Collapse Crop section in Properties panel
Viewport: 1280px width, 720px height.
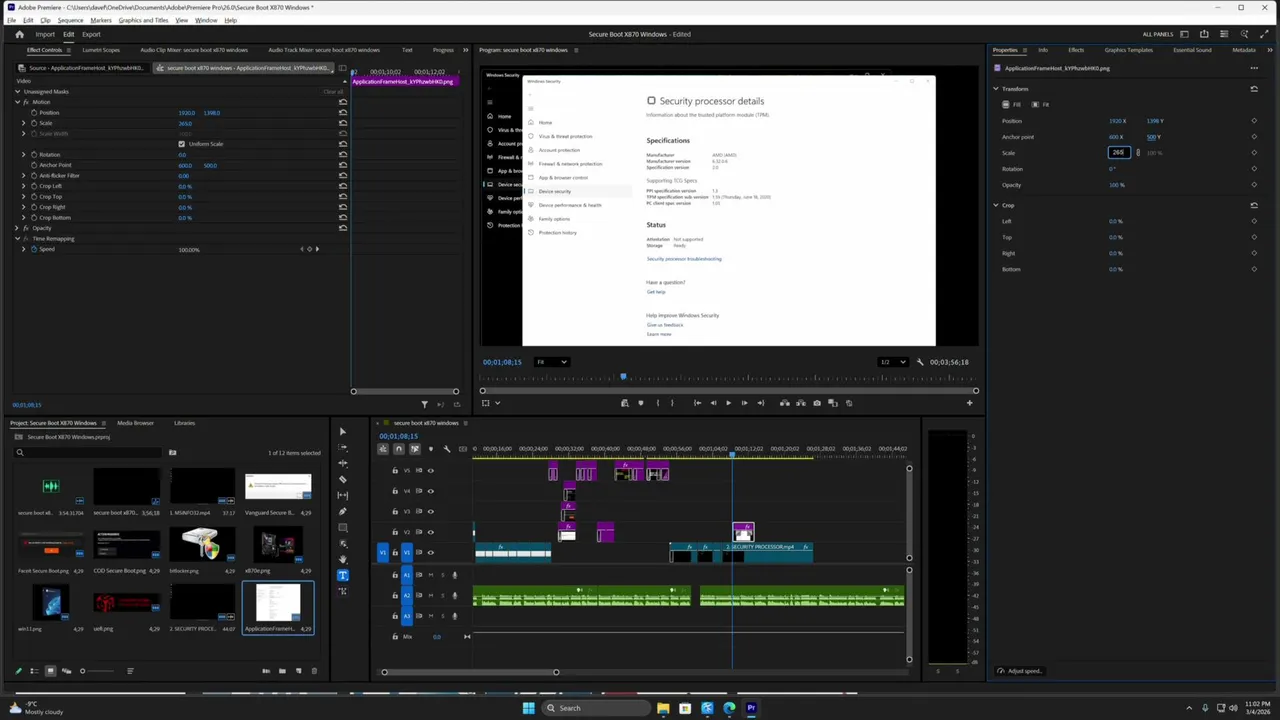tap(996, 205)
